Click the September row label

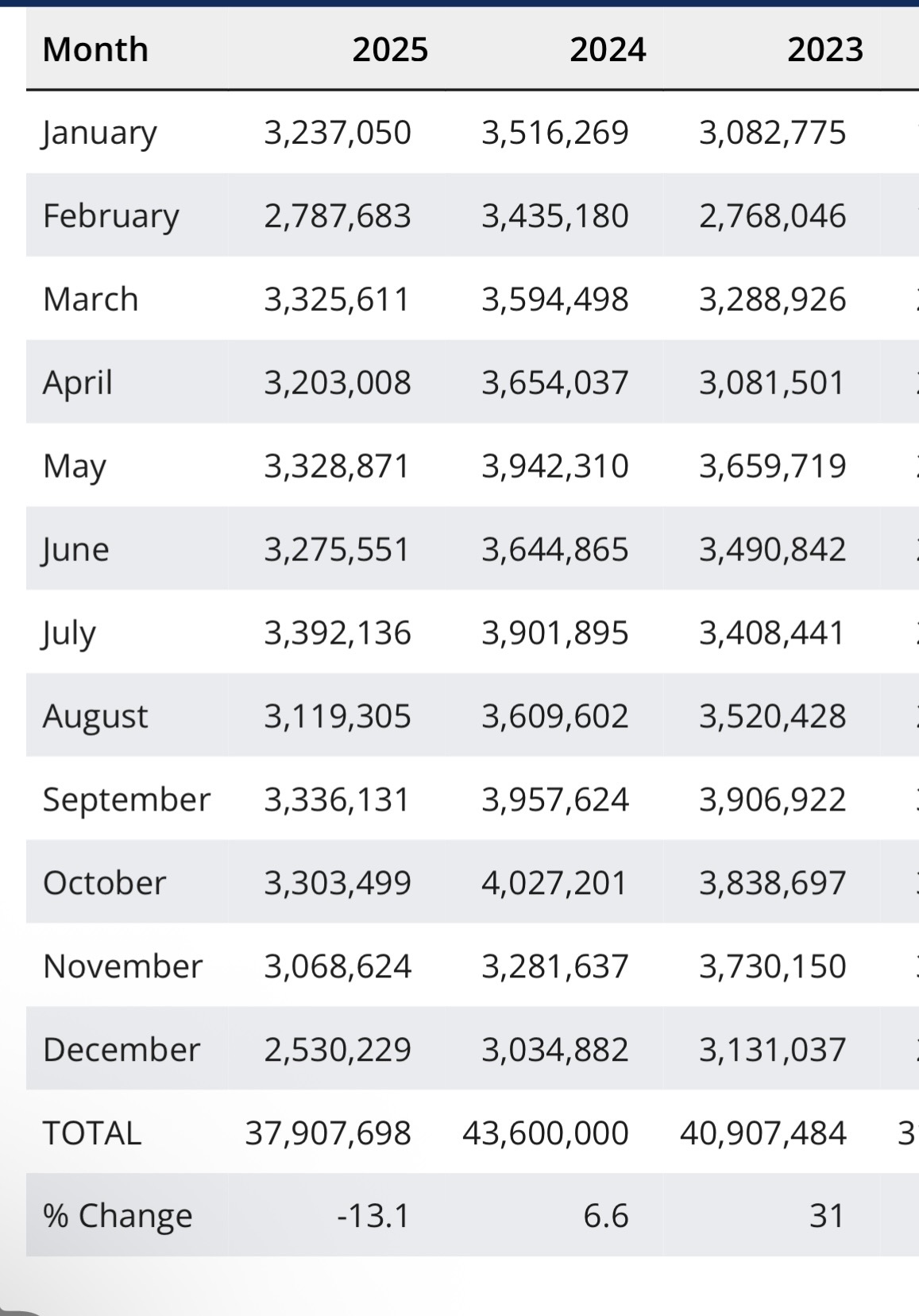126,799
